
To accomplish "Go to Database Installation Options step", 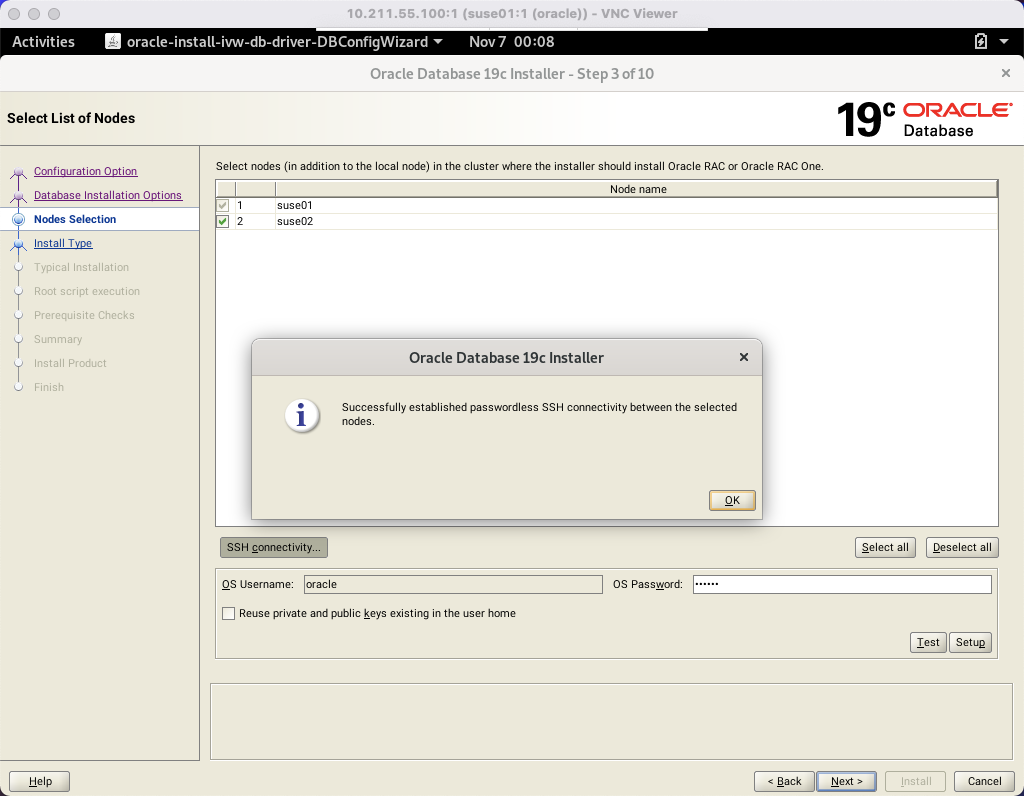I will (108, 195).
